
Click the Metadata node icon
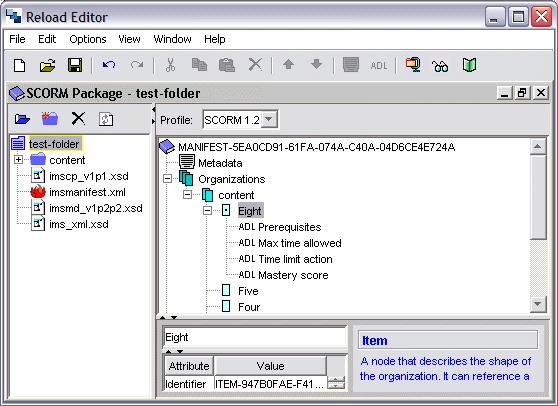coord(187,162)
